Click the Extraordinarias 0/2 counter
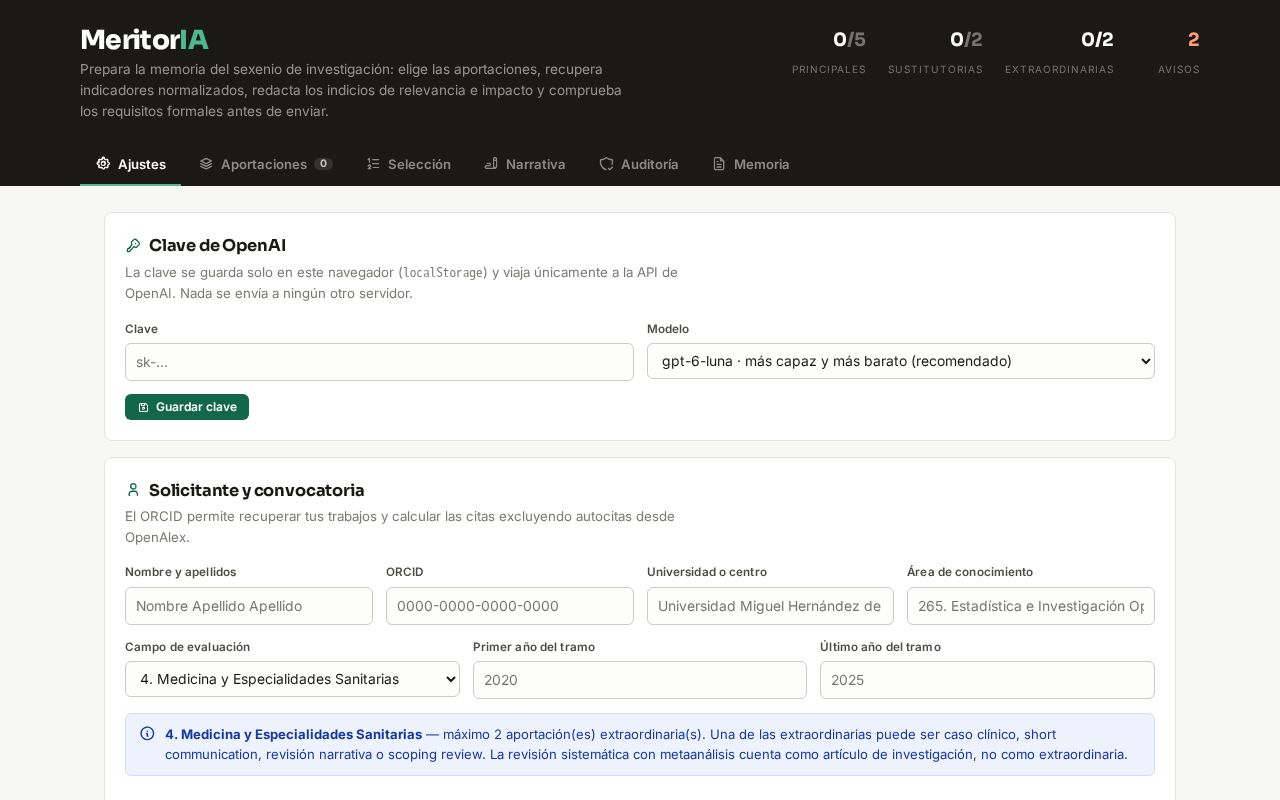1280x800 pixels. click(1059, 52)
